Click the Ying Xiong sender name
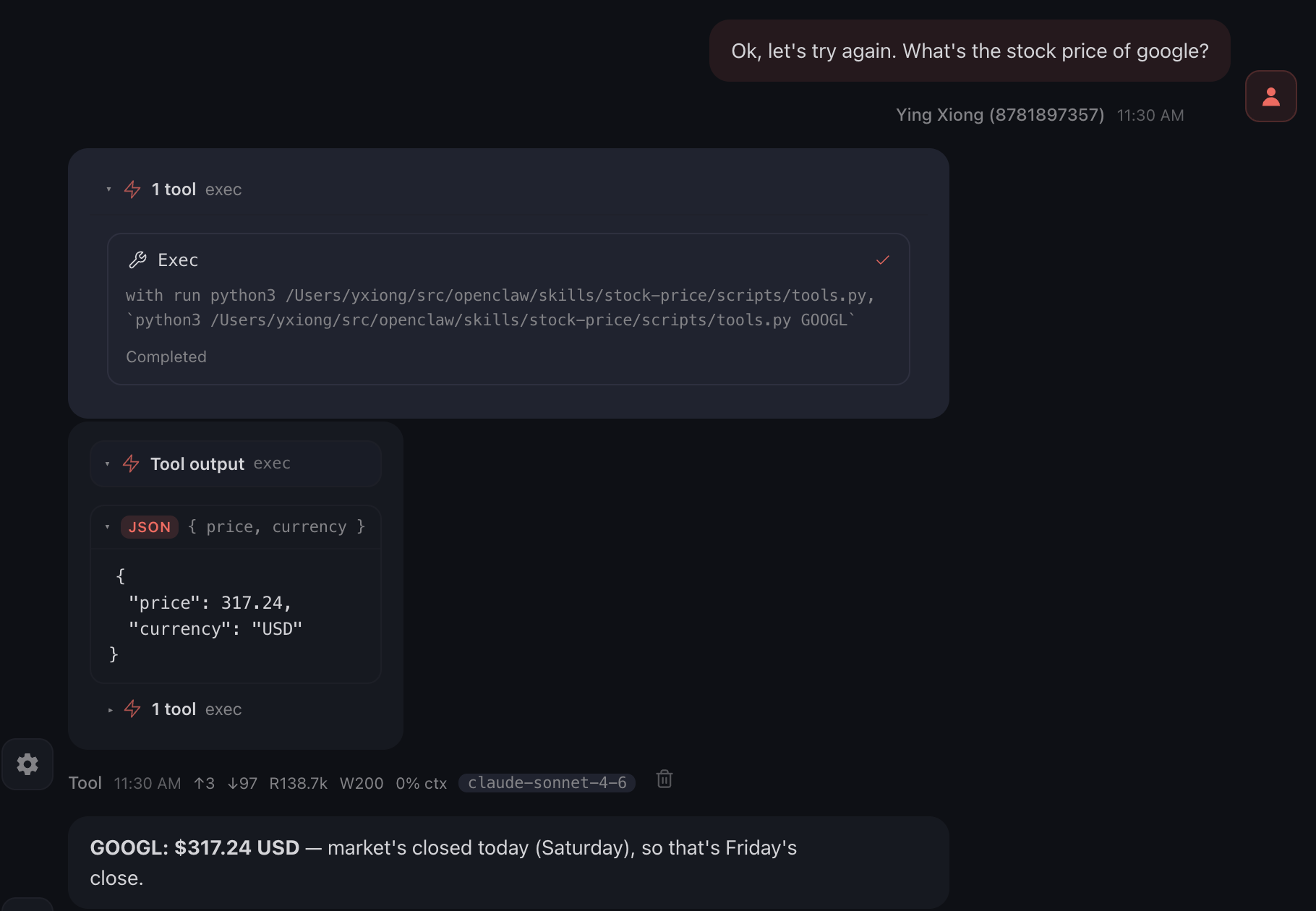Screen dimensions: 1316x911 pyautogui.click(x=999, y=115)
